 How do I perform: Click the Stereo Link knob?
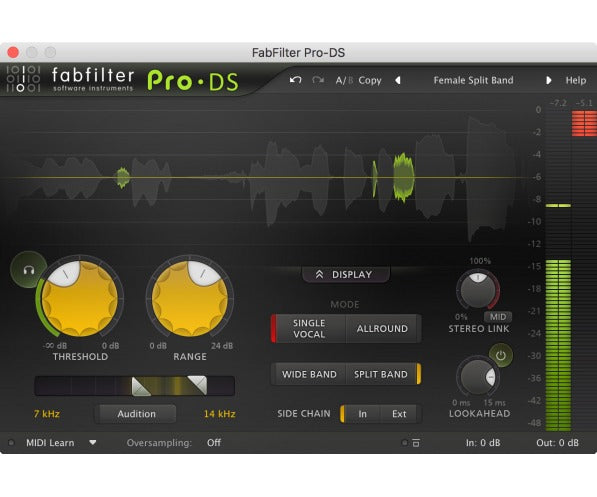click(x=478, y=290)
